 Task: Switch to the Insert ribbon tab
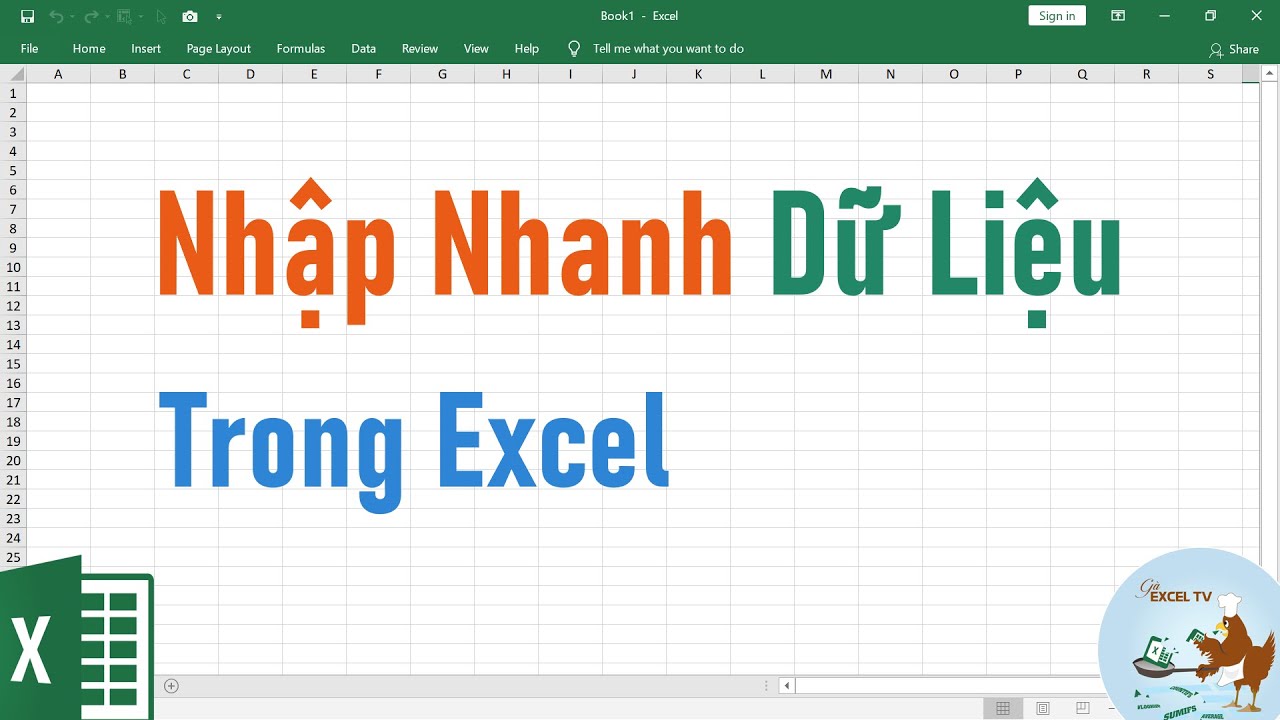point(146,48)
